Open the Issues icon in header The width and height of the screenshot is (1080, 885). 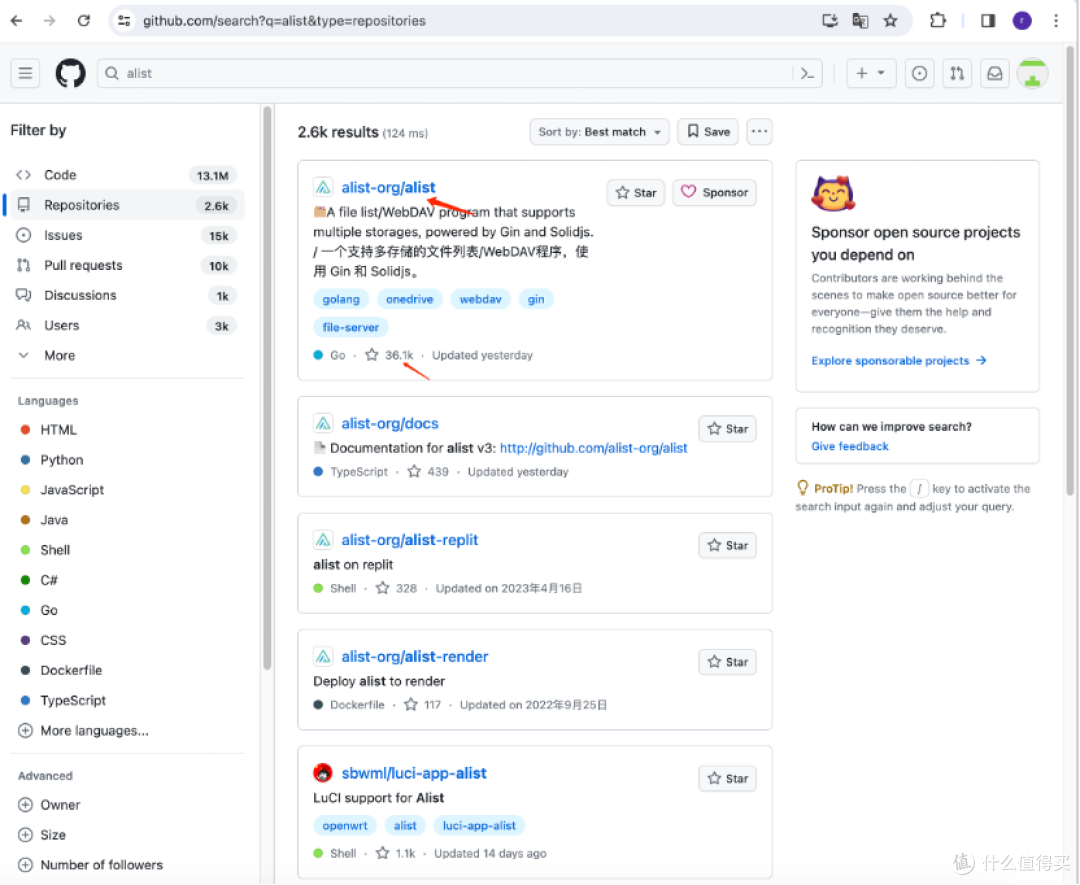[x=919, y=73]
